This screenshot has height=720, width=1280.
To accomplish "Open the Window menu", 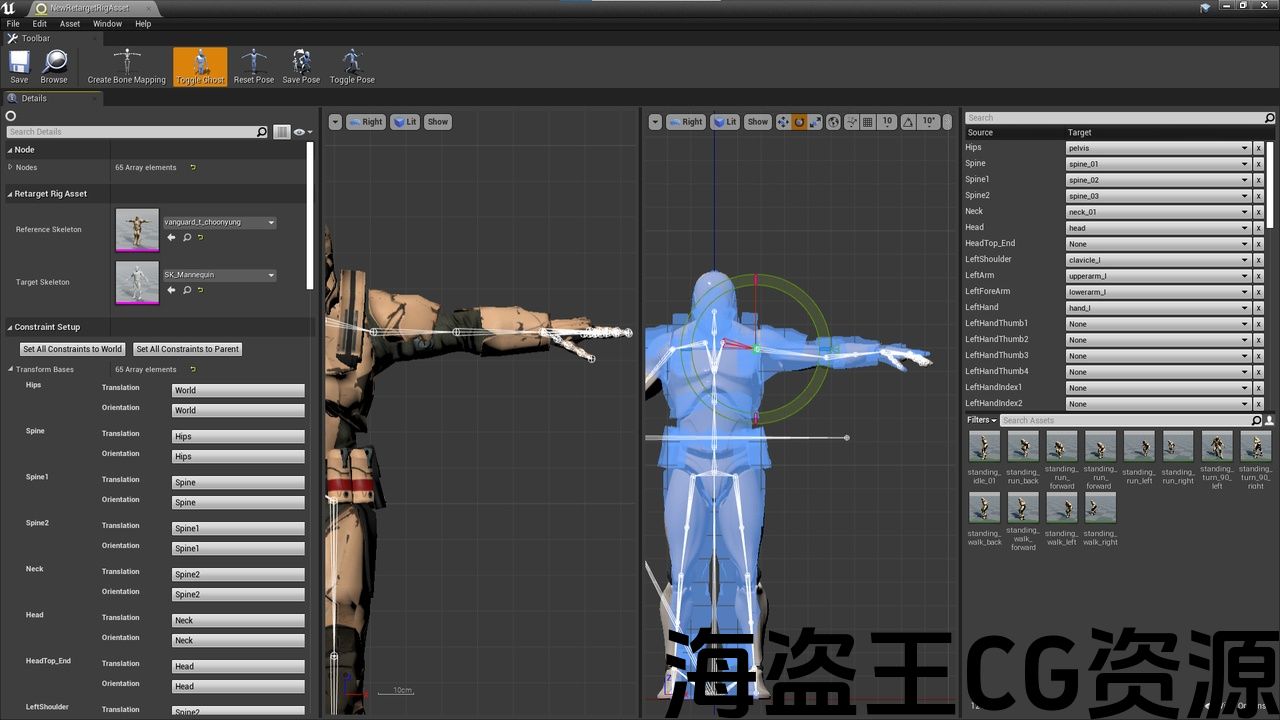I will click(107, 24).
